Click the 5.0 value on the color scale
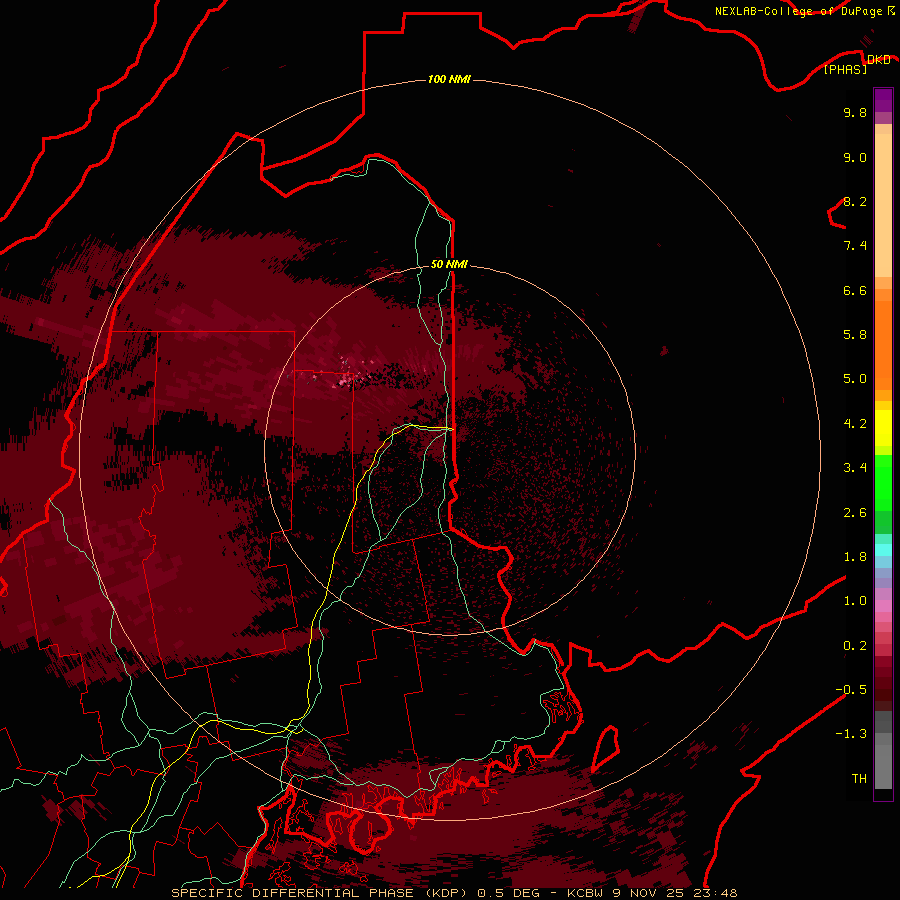This screenshot has width=900, height=900. click(x=855, y=379)
